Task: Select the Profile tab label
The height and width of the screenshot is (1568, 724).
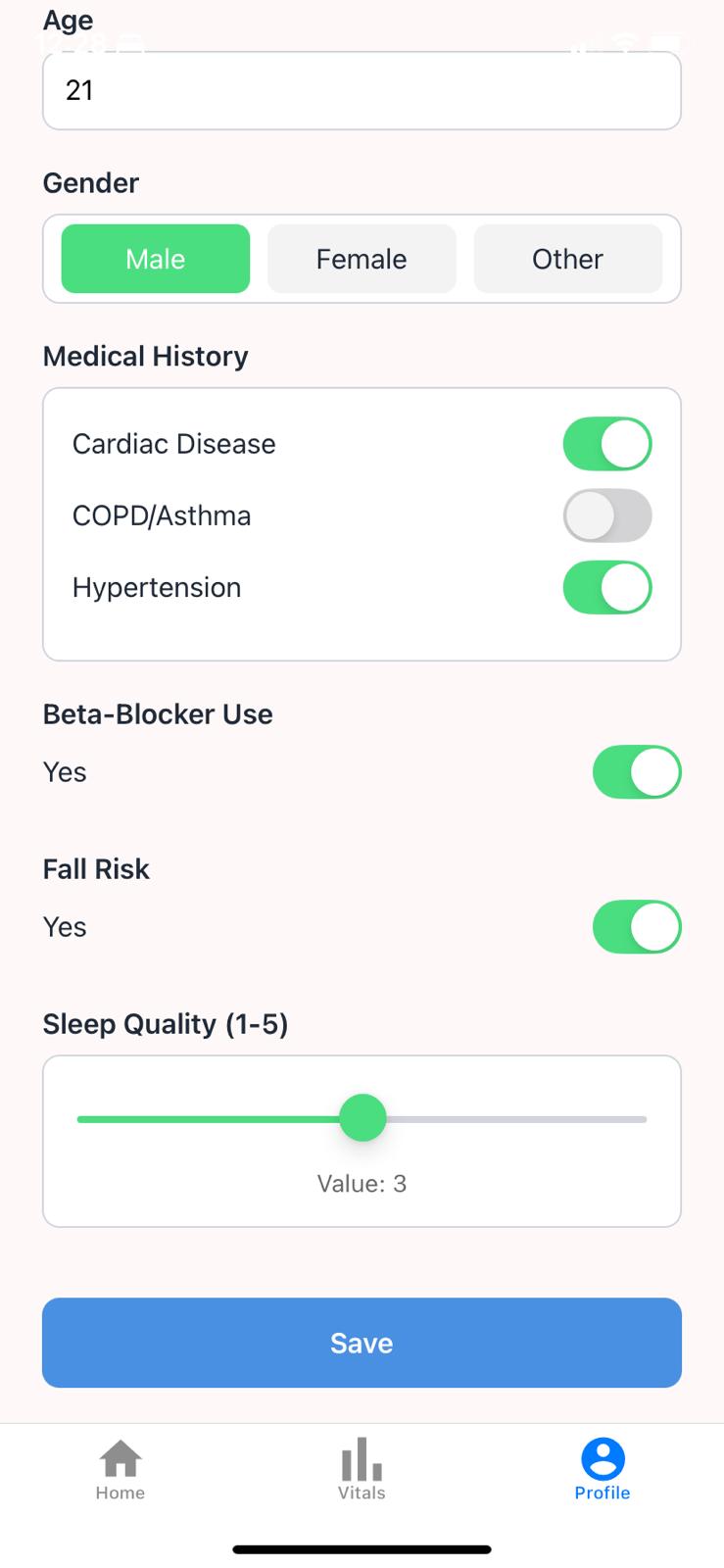Action: coord(603,1493)
